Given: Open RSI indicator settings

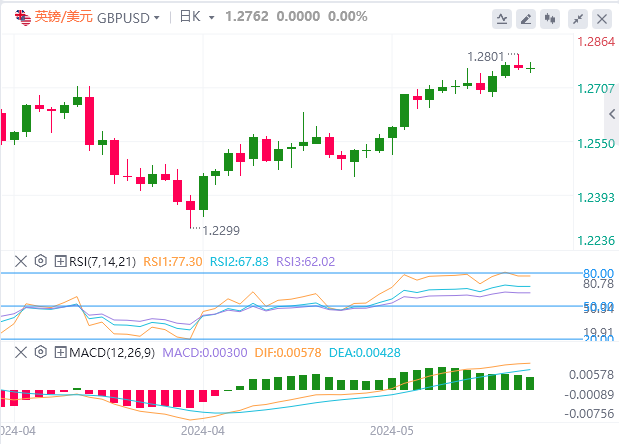Looking at the screenshot, I should (x=41, y=261).
